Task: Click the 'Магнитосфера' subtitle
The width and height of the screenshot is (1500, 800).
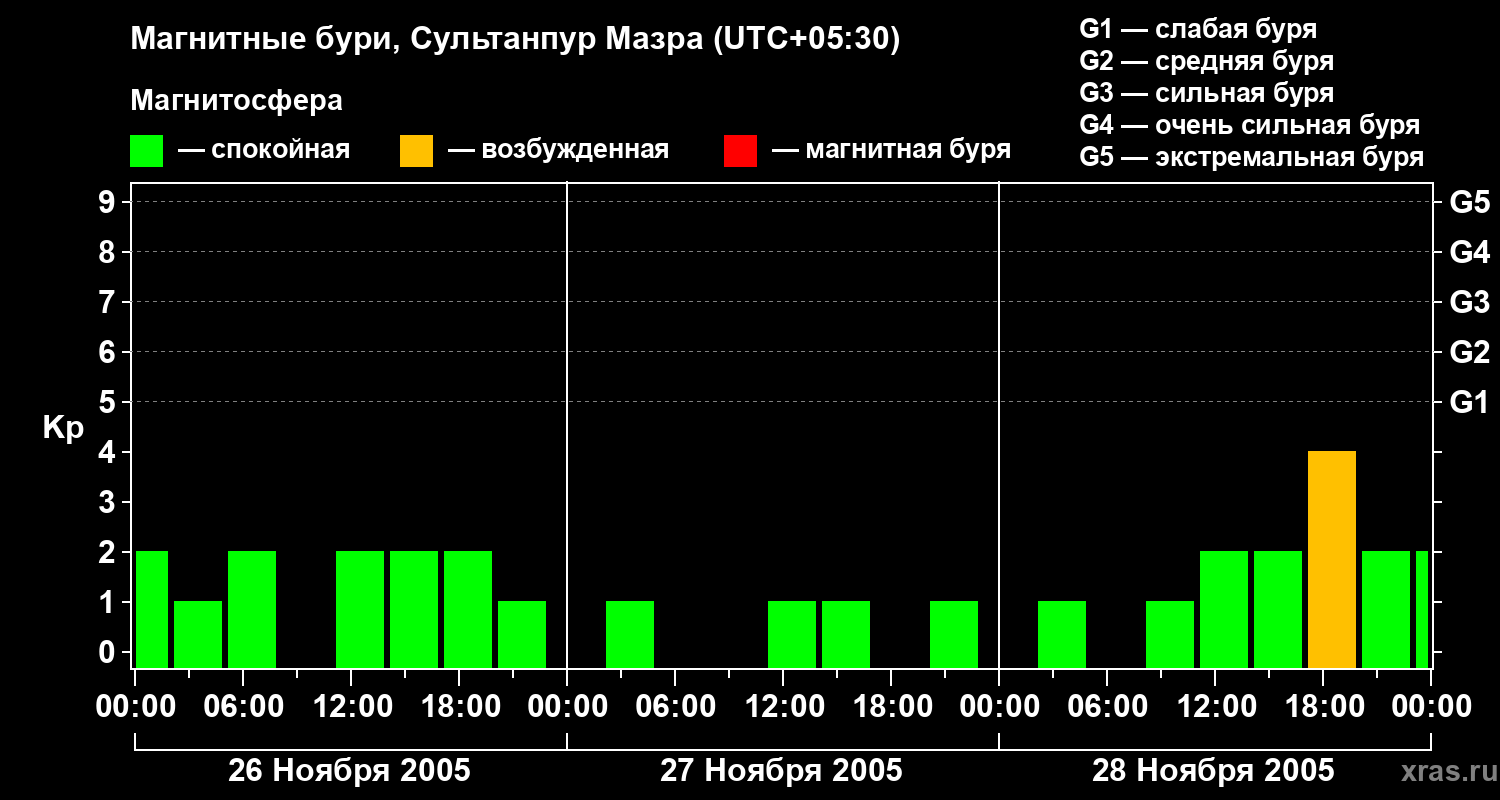Action: coord(236,101)
